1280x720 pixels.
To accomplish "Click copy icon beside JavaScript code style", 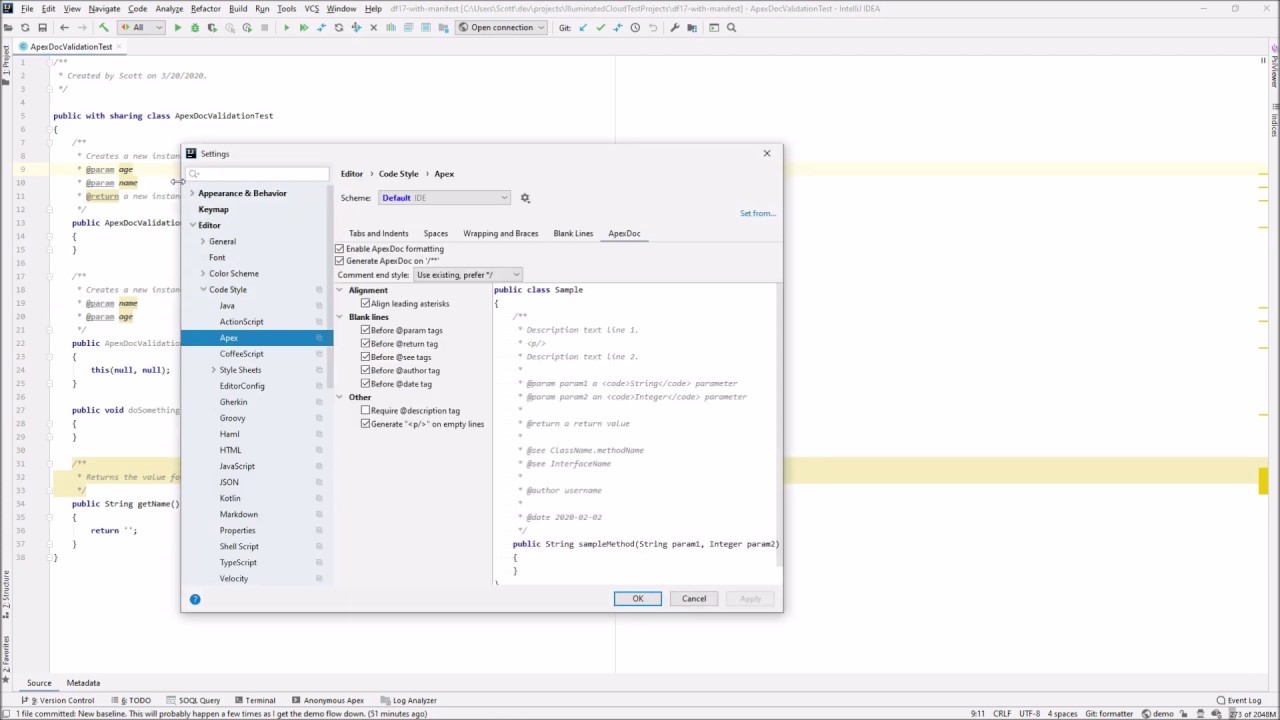I will [x=319, y=466].
